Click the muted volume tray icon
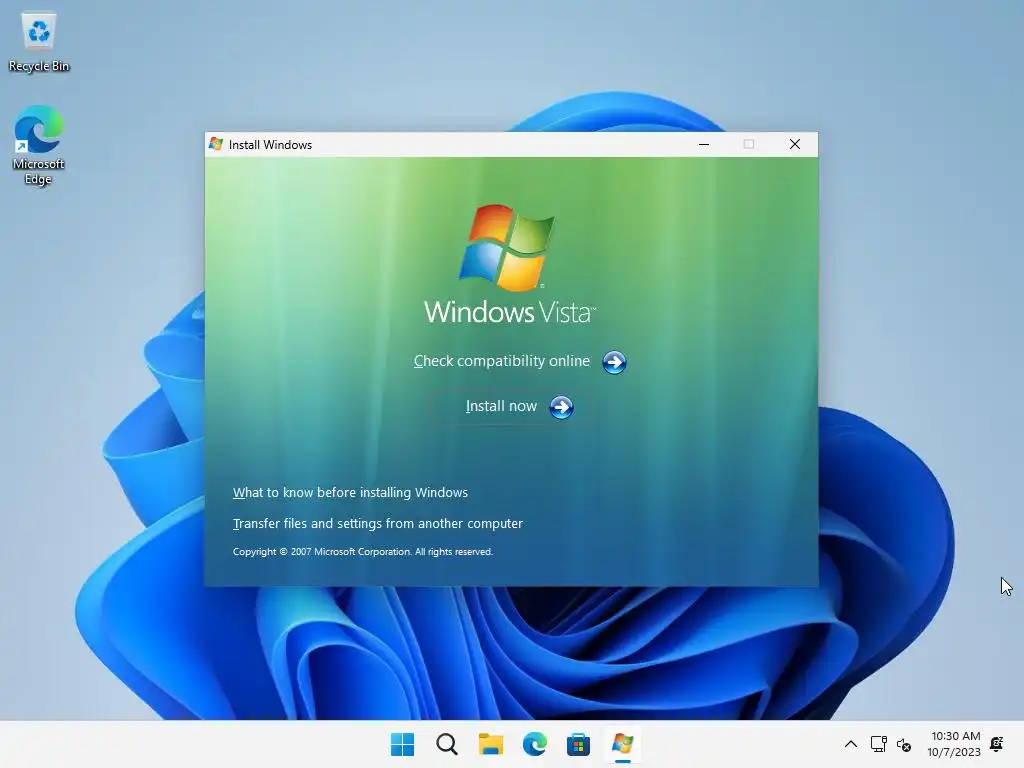Viewport: 1024px width, 768px height. pyautogui.click(x=904, y=744)
